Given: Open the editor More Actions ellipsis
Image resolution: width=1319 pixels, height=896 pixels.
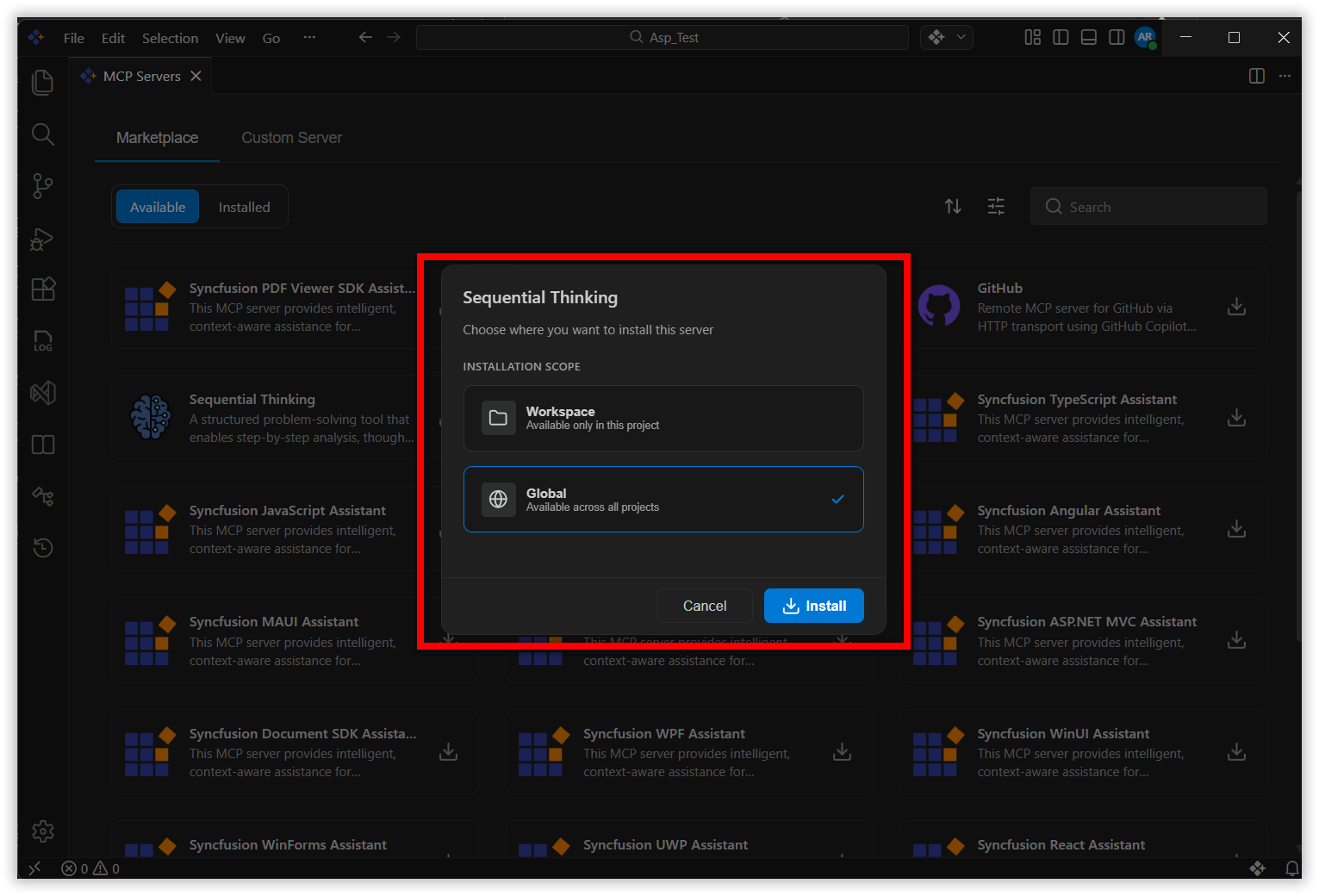Looking at the screenshot, I should pos(1285,76).
